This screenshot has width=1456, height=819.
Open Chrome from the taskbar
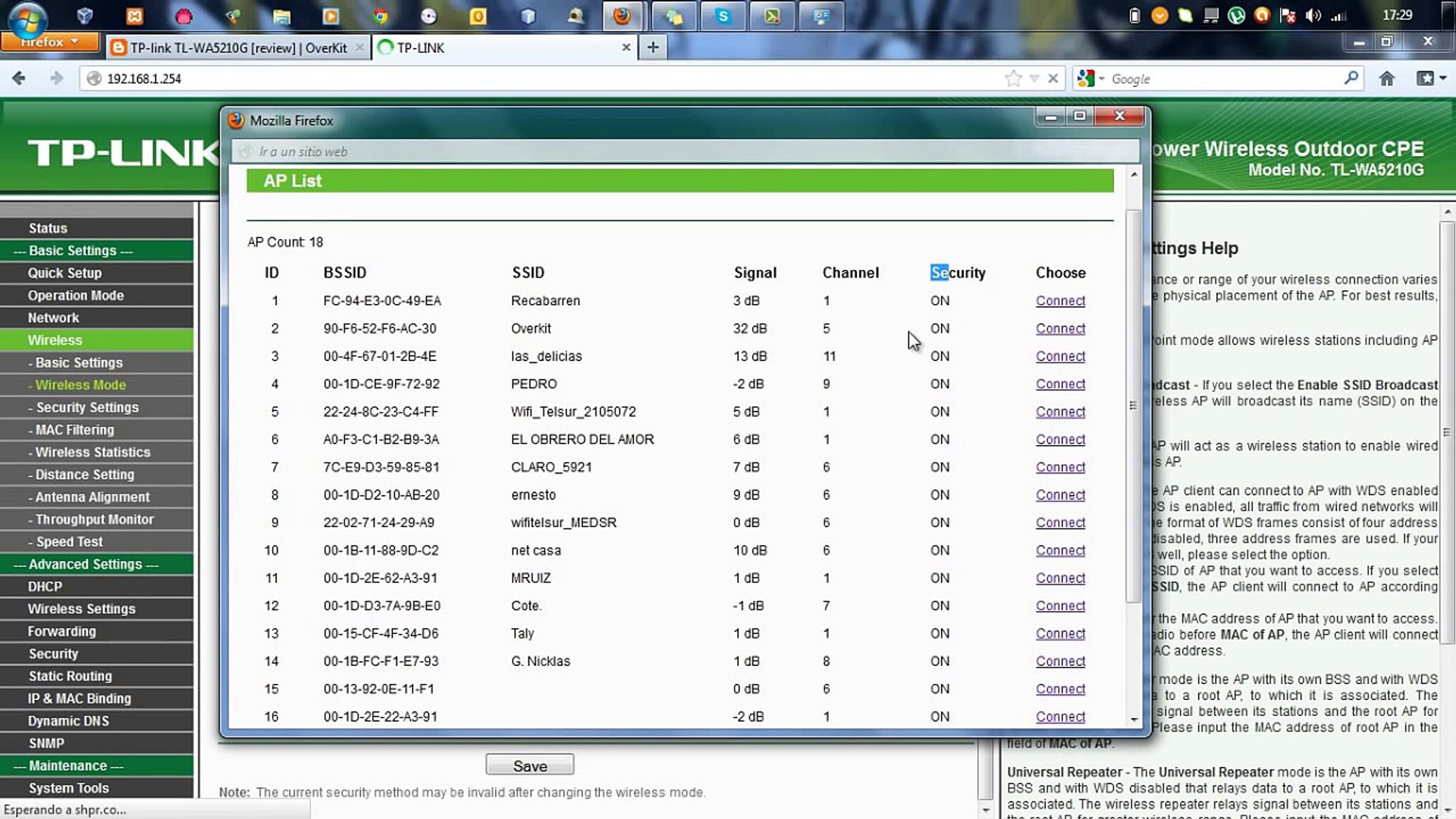(x=380, y=16)
